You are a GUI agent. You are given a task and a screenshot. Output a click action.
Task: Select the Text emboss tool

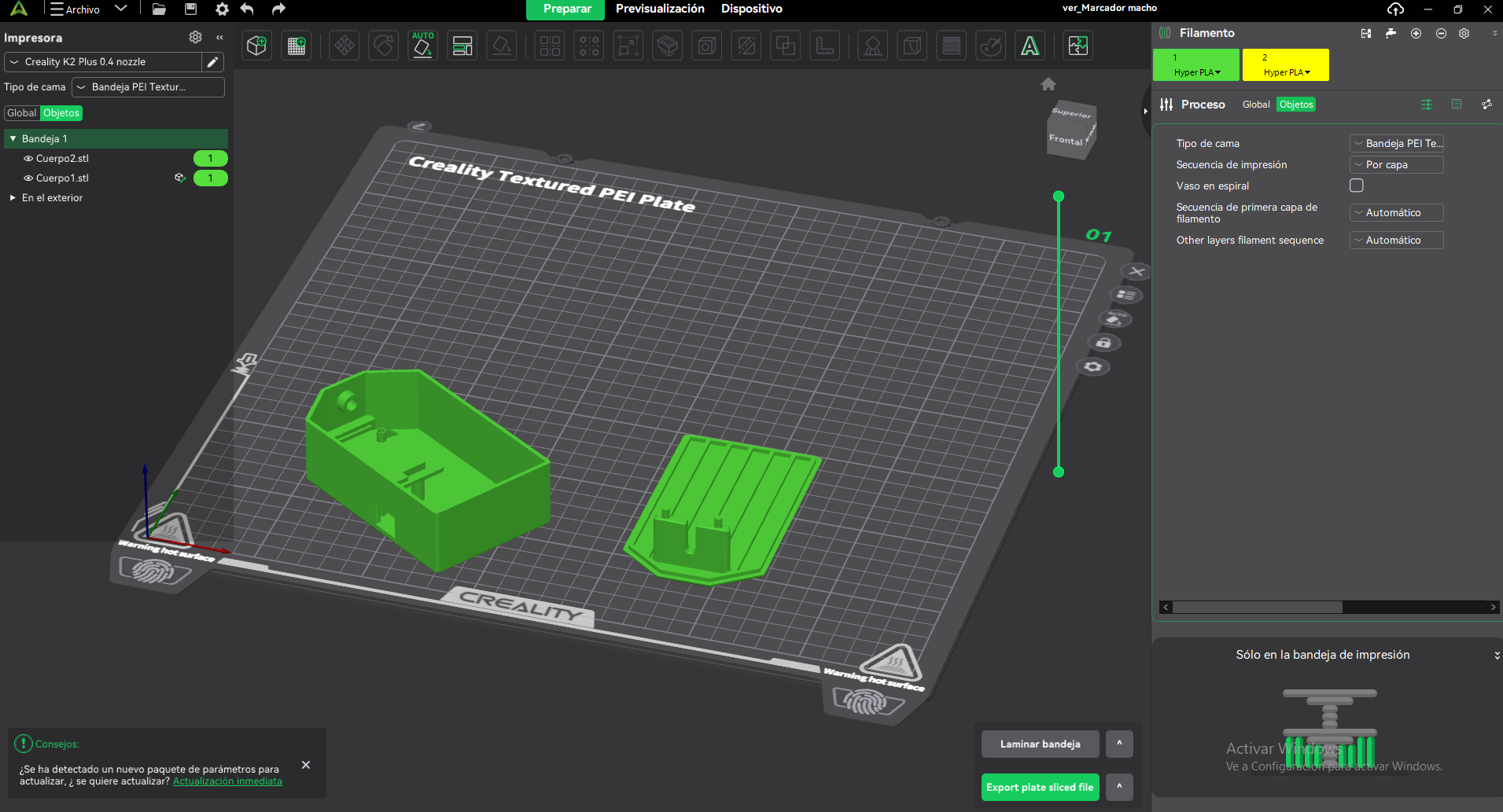[1030, 46]
